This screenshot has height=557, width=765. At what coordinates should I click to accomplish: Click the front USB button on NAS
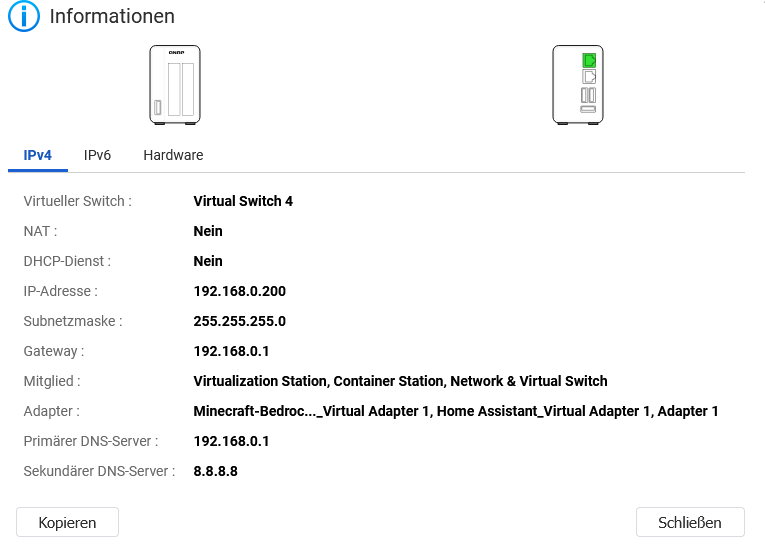tap(158, 106)
